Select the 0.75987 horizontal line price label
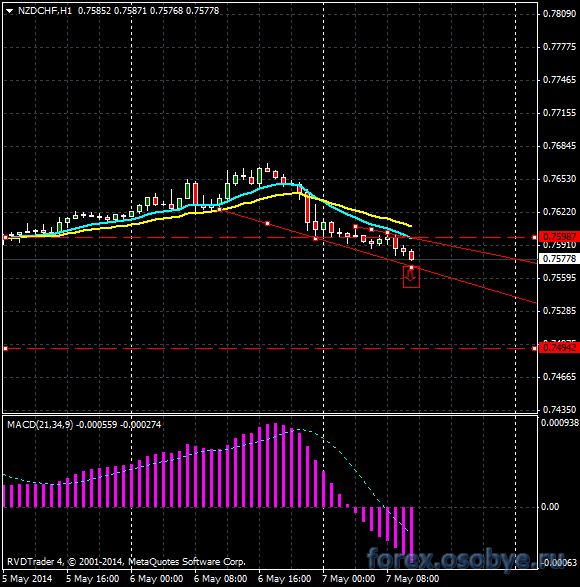The height and width of the screenshot is (587, 580). (559, 237)
